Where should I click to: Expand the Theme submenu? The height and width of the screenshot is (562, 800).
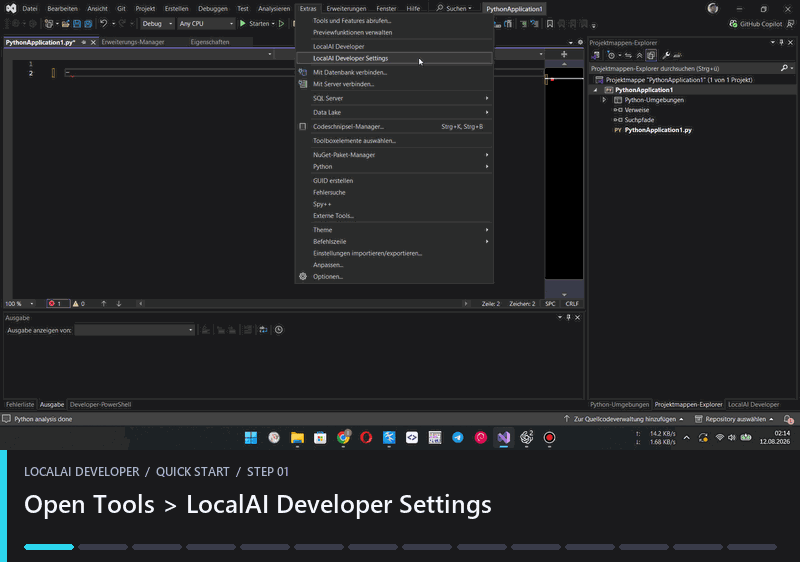394,230
